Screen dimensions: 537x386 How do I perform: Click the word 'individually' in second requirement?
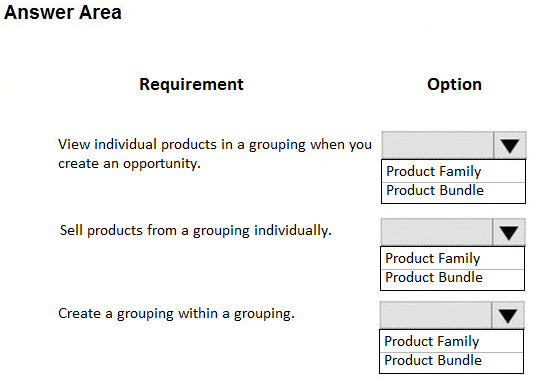(293, 230)
